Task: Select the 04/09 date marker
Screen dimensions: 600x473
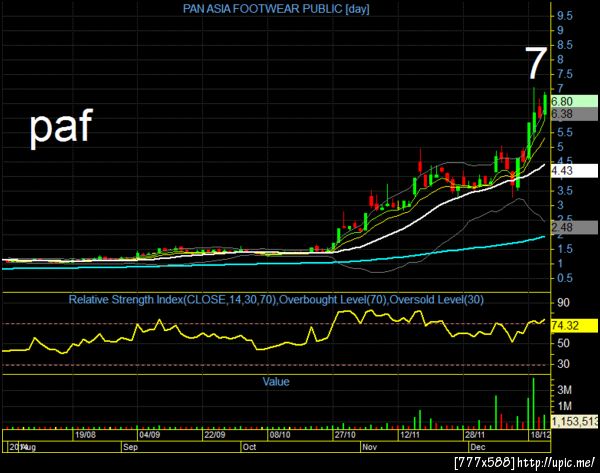Action: (150, 435)
